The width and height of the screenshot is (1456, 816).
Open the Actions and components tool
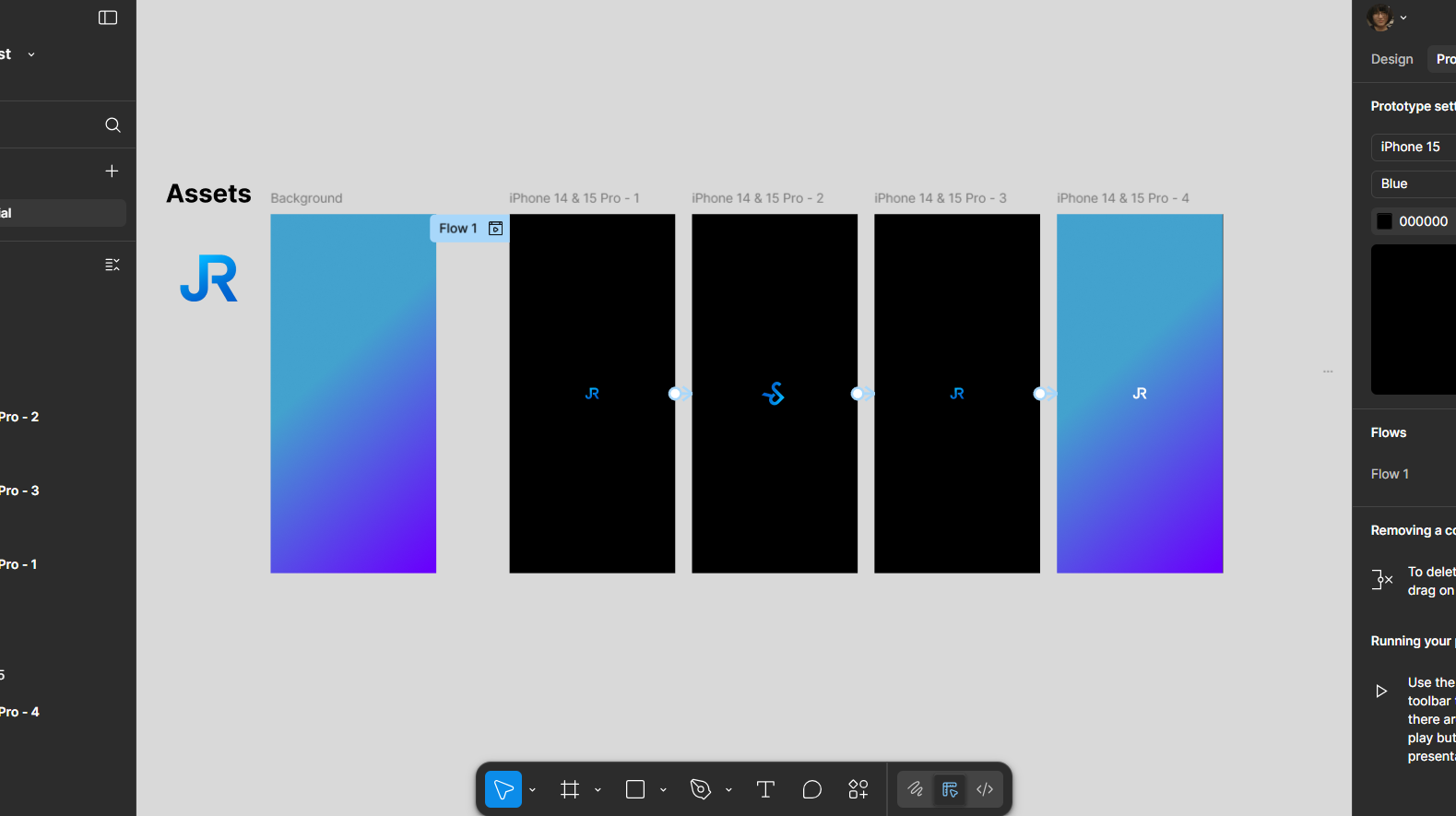pos(858,789)
